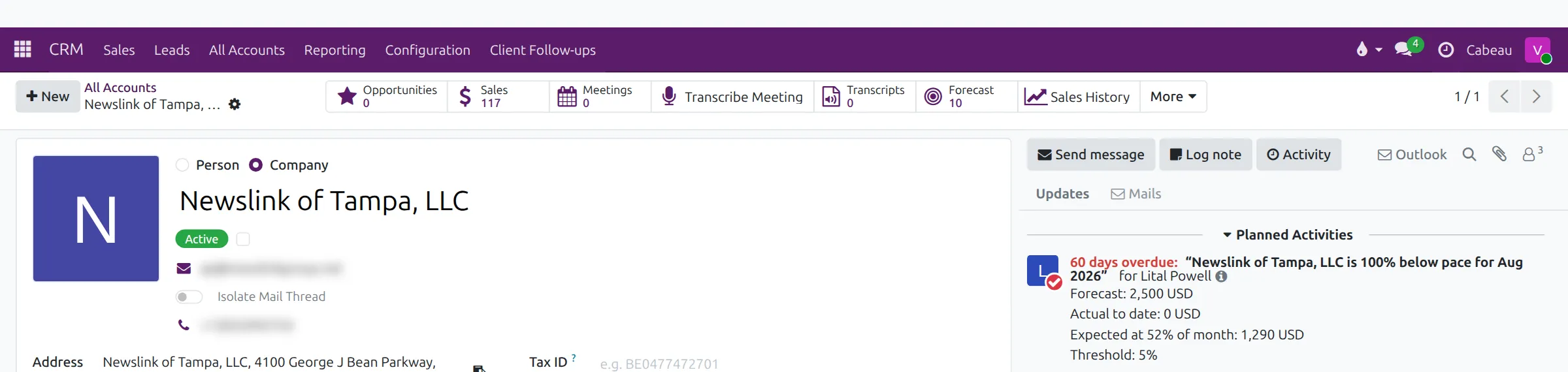This screenshot has height=372, width=1568.
Task: Select the Company radio option
Action: click(x=256, y=165)
